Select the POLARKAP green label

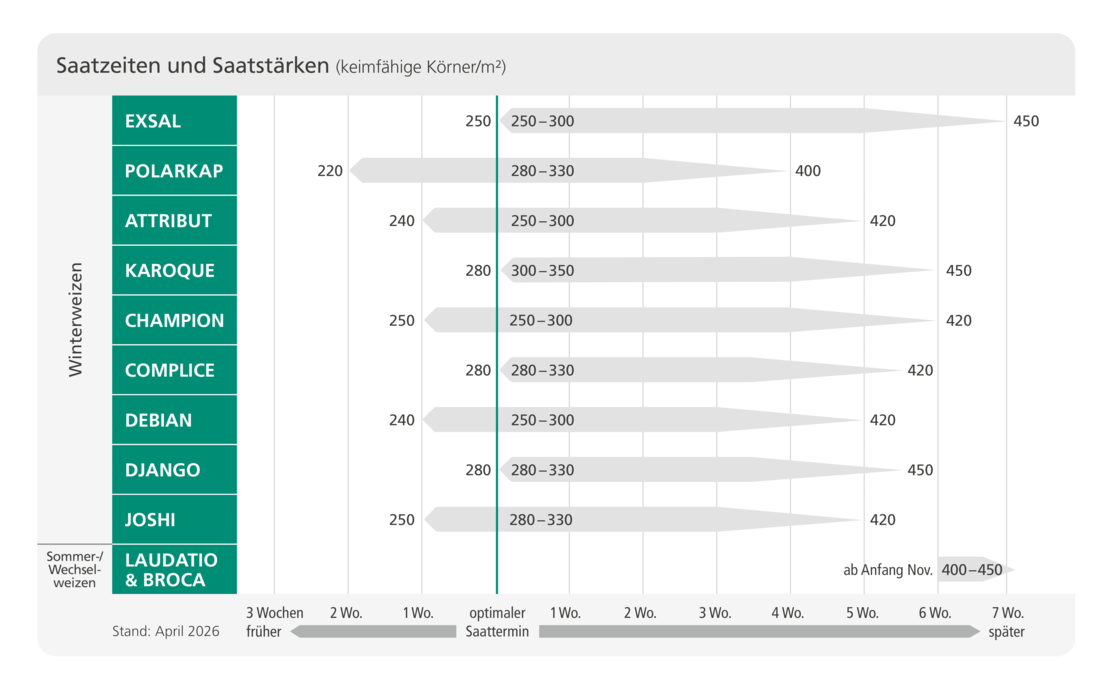174,171
